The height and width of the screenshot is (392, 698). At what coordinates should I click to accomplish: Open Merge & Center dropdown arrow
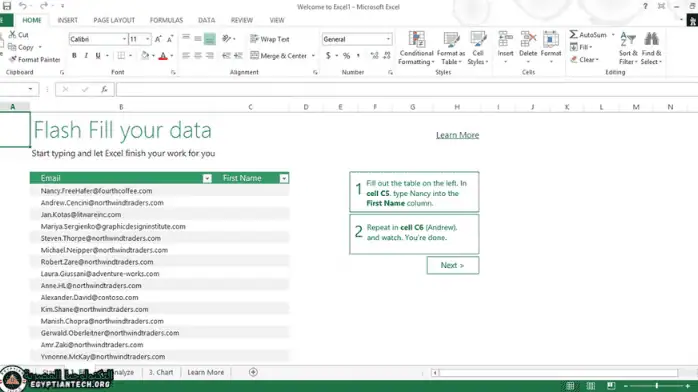pos(313,56)
